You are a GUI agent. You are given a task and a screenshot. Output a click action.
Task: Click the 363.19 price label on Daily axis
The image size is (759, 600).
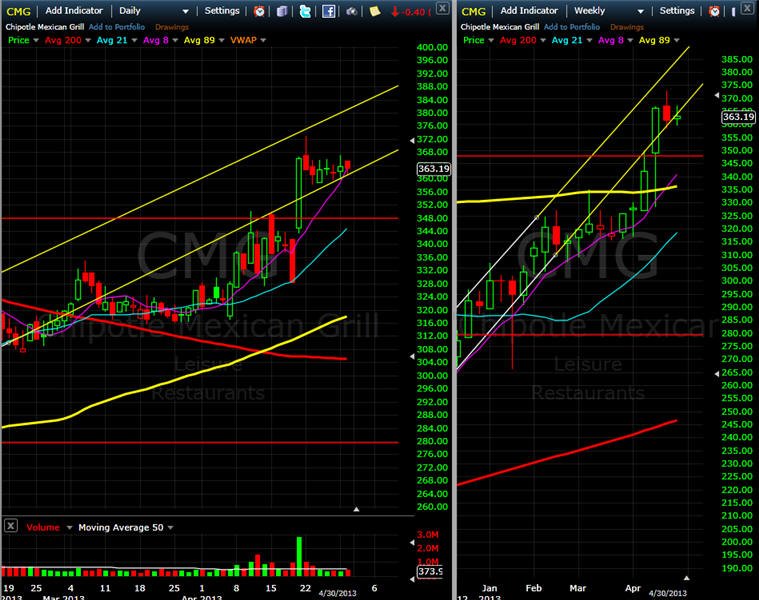433,168
